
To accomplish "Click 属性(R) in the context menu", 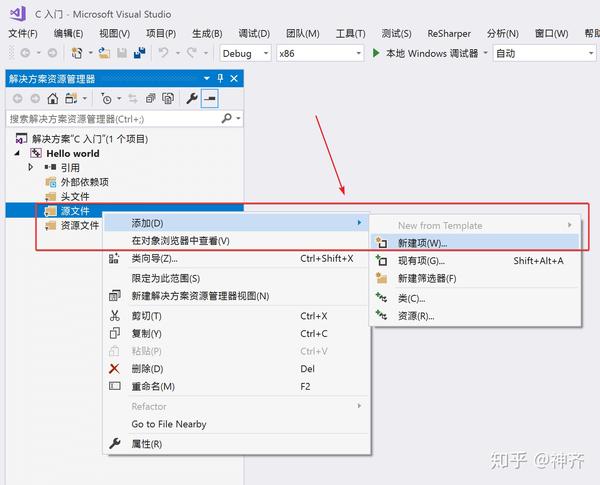I will tap(236, 444).
